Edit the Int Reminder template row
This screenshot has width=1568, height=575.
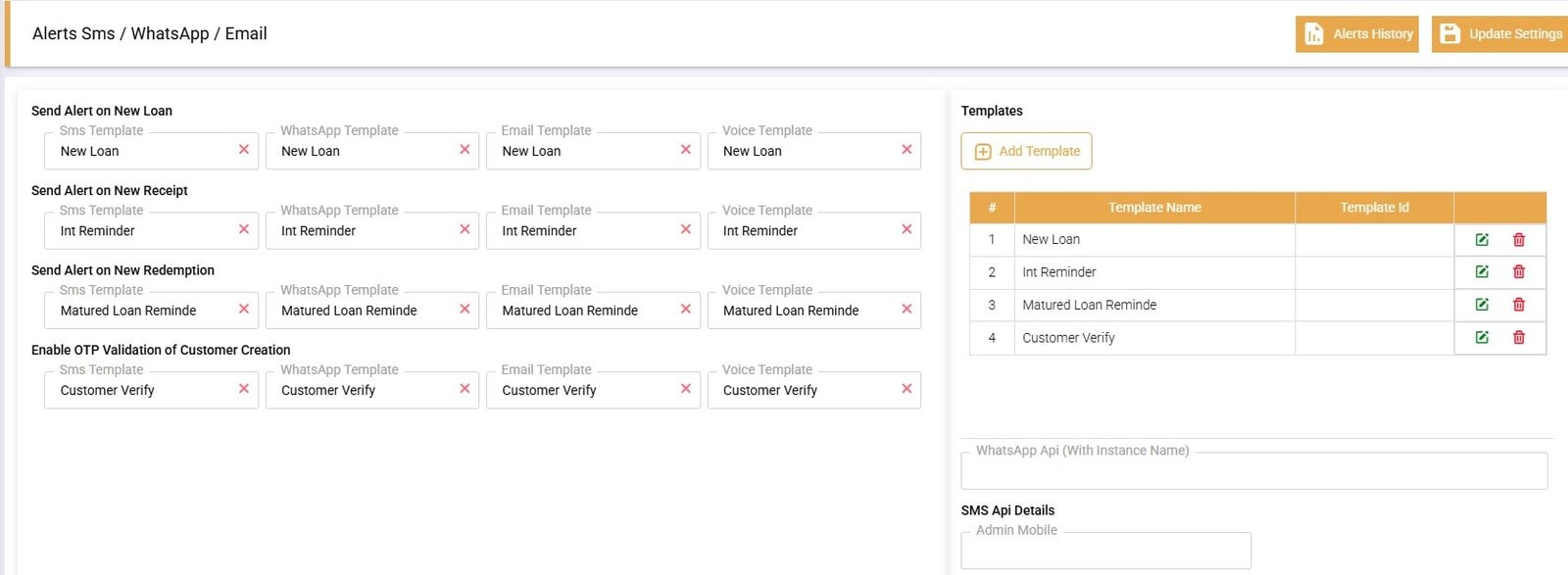(1482, 272)
